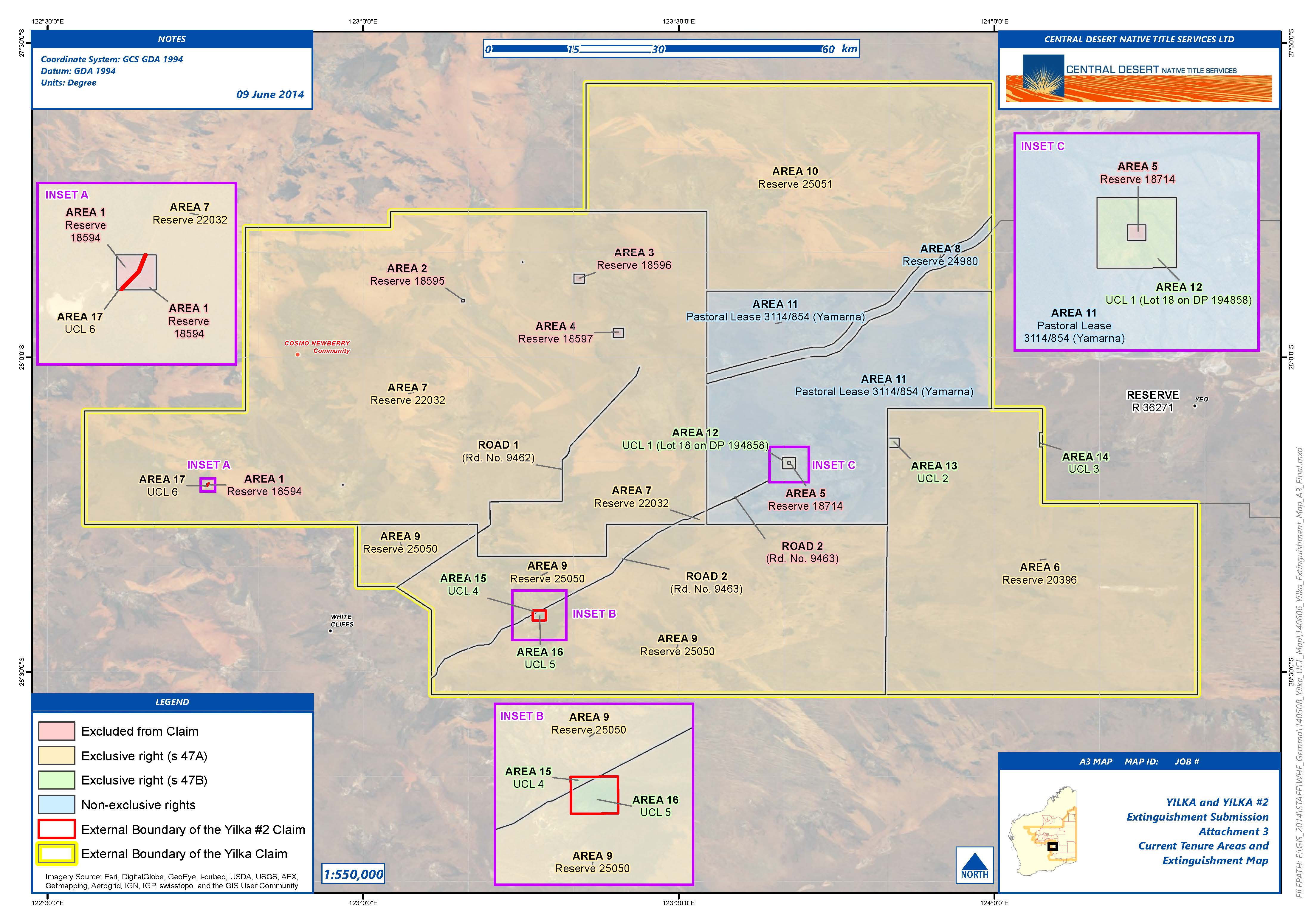Click the Exclusive right (s 47B) green swatch
The image size is (1311, 924).
[x=57, y=780]
